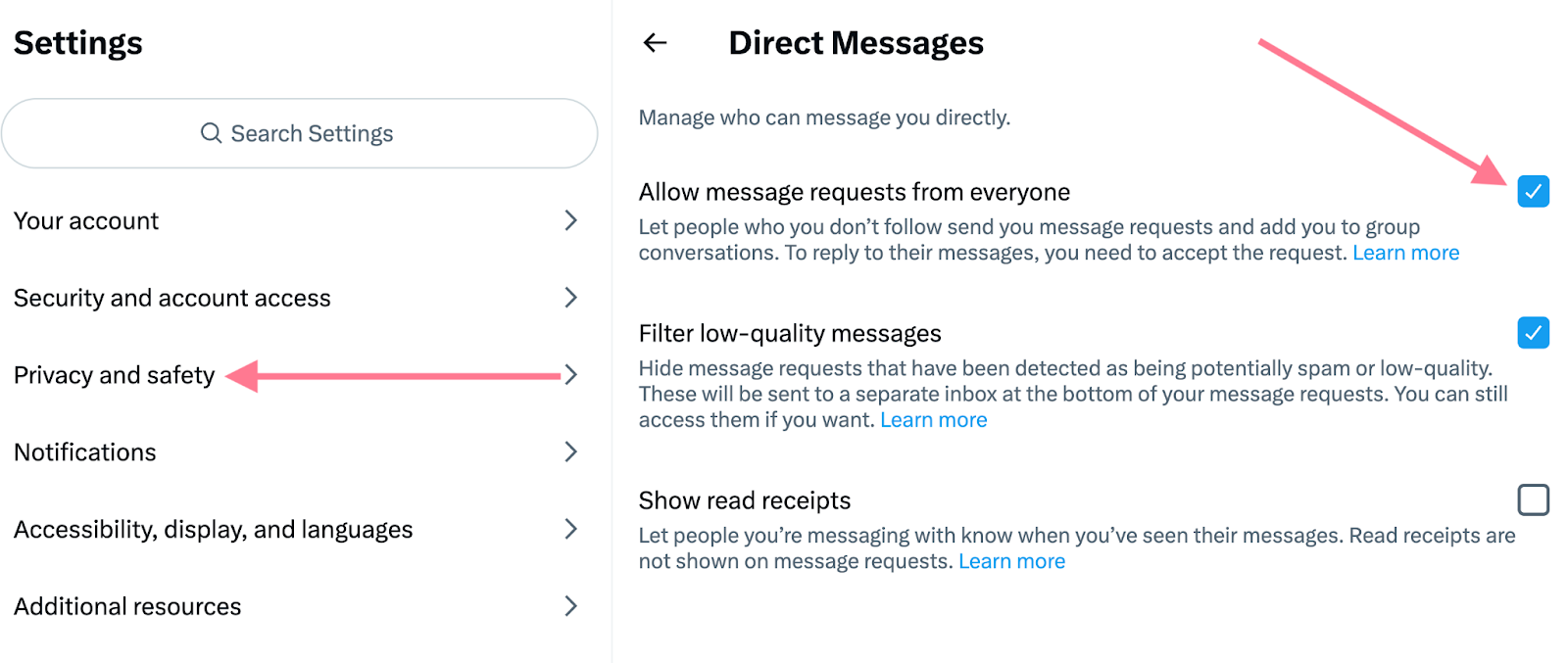
Task: Select Your account from the sidebar
Action: pyautogui.click(x=86, y=220)
